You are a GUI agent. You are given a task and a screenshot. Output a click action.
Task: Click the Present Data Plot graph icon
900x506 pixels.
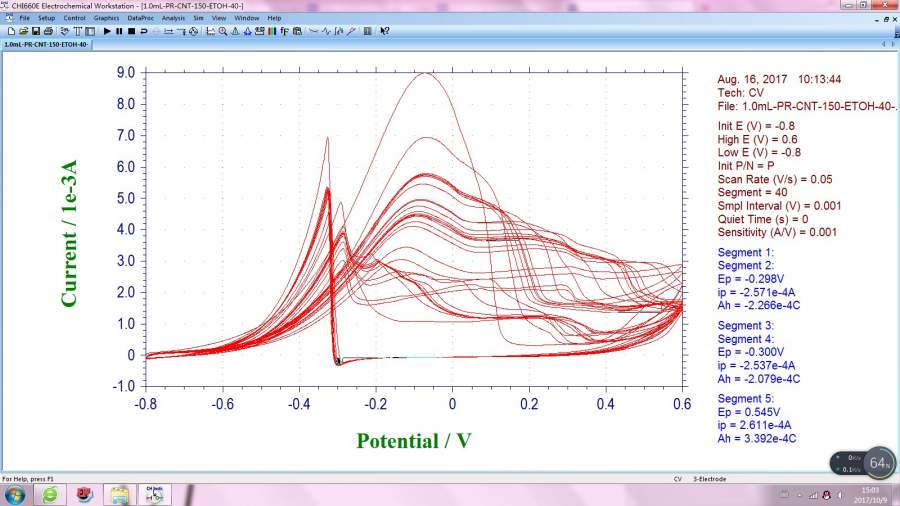pos(211,31)
